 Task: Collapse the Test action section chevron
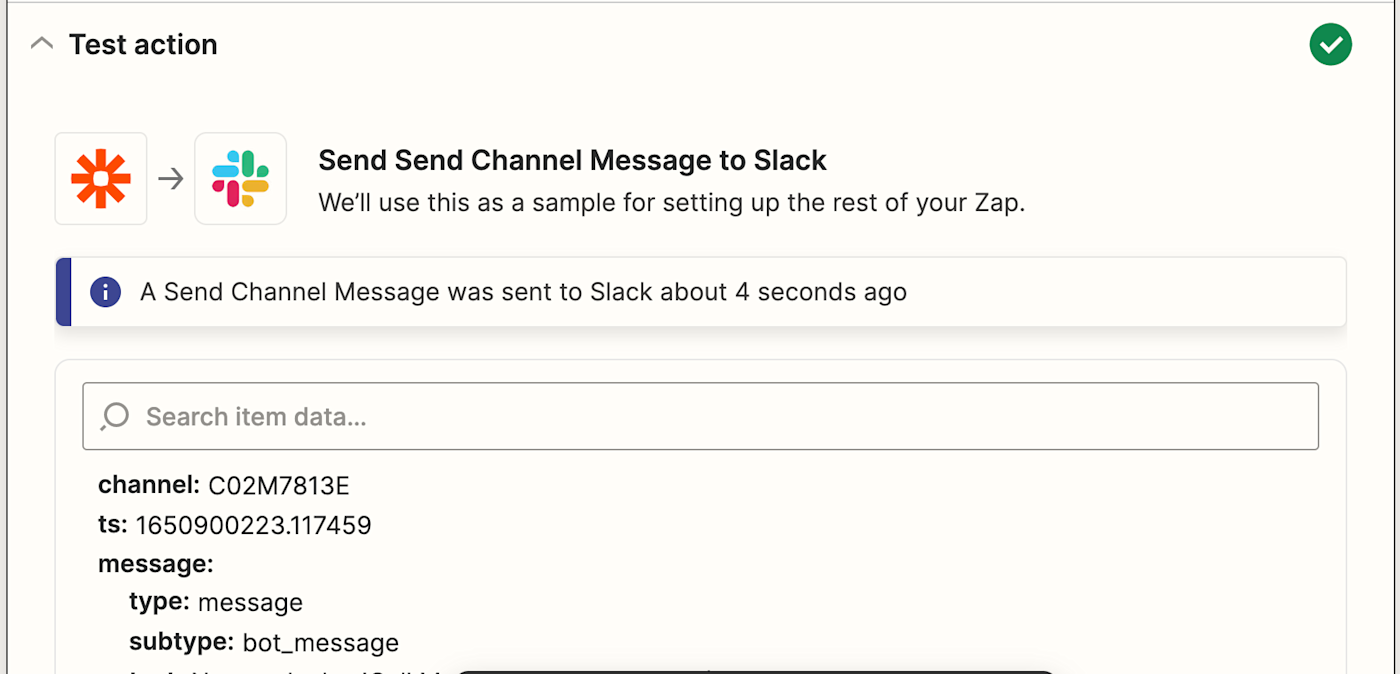coord(42,44)
